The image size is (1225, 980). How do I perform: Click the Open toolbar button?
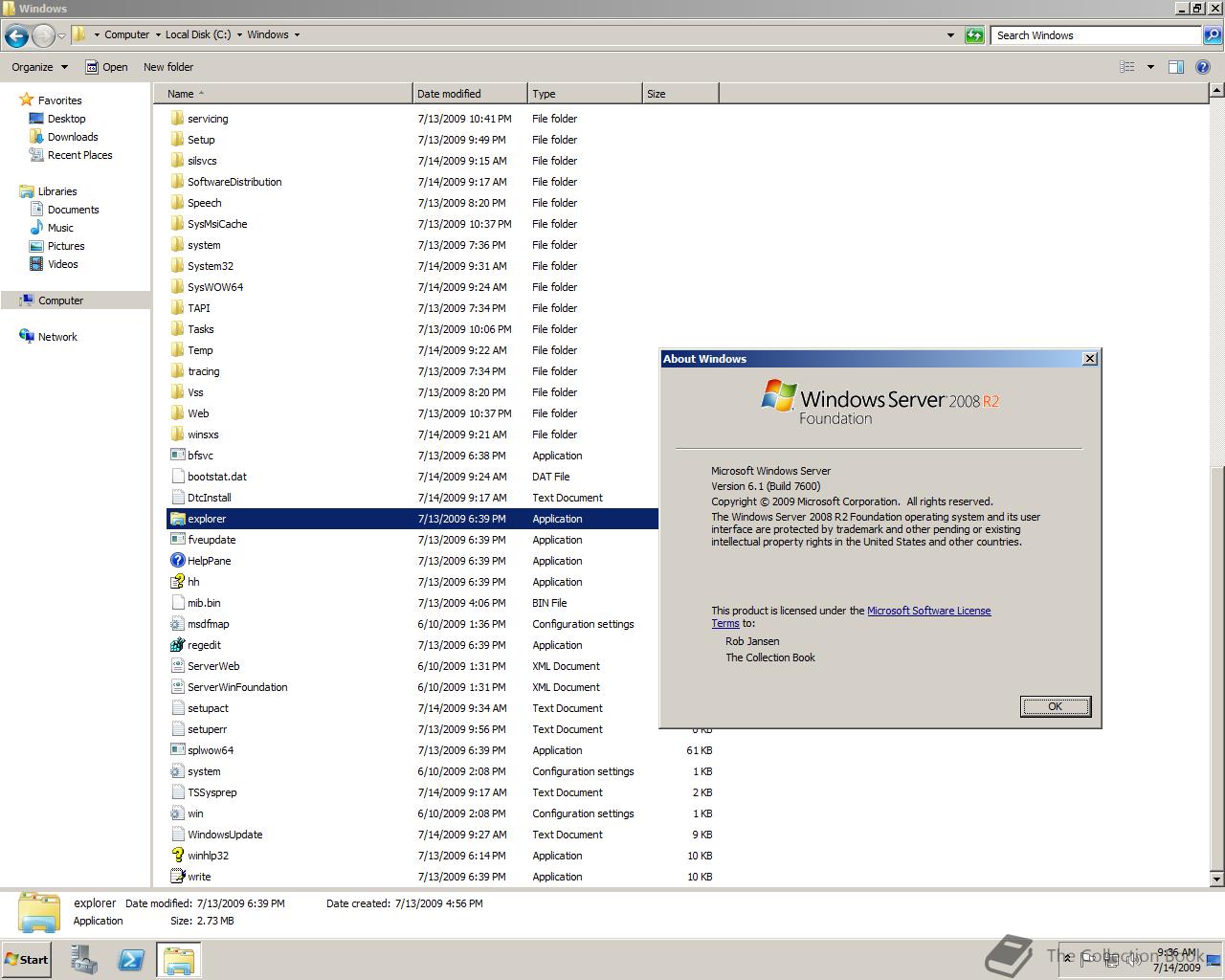click(106, 67)
